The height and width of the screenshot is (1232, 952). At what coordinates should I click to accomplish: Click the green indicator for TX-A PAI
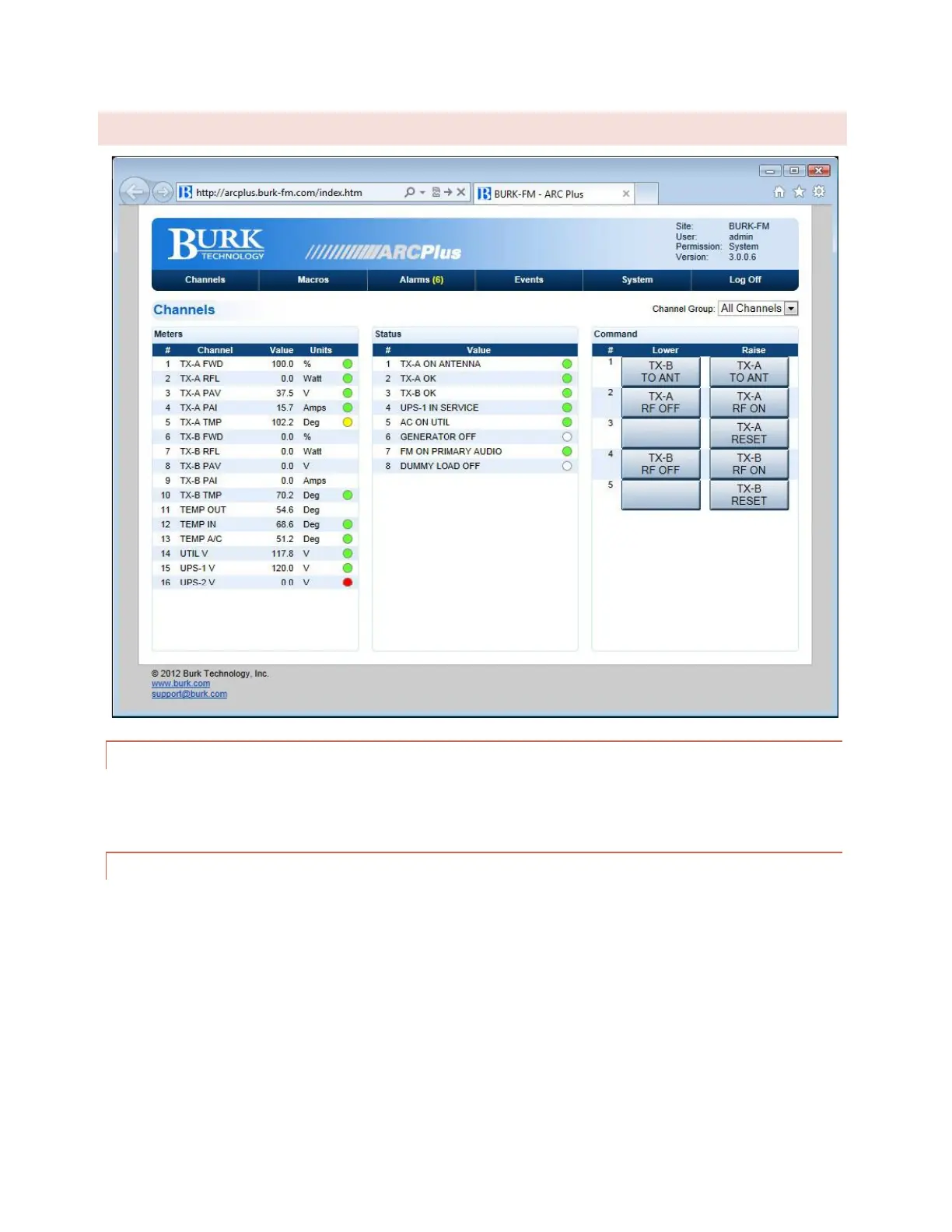point(348,408)
